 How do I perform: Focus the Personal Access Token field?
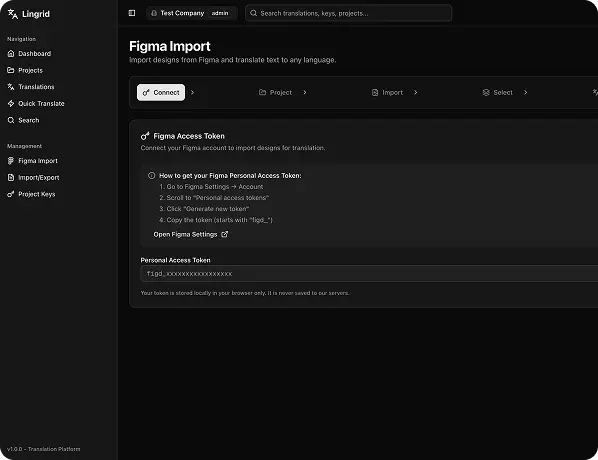[369, 274]
